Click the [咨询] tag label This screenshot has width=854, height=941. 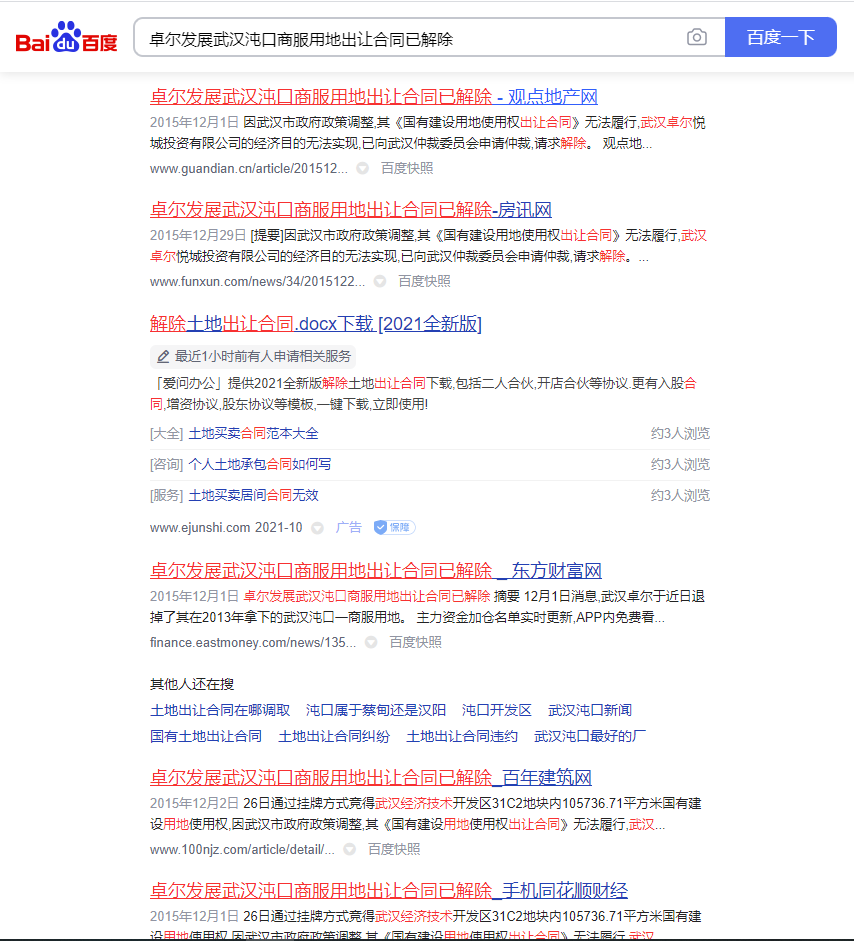click(166, 464)
